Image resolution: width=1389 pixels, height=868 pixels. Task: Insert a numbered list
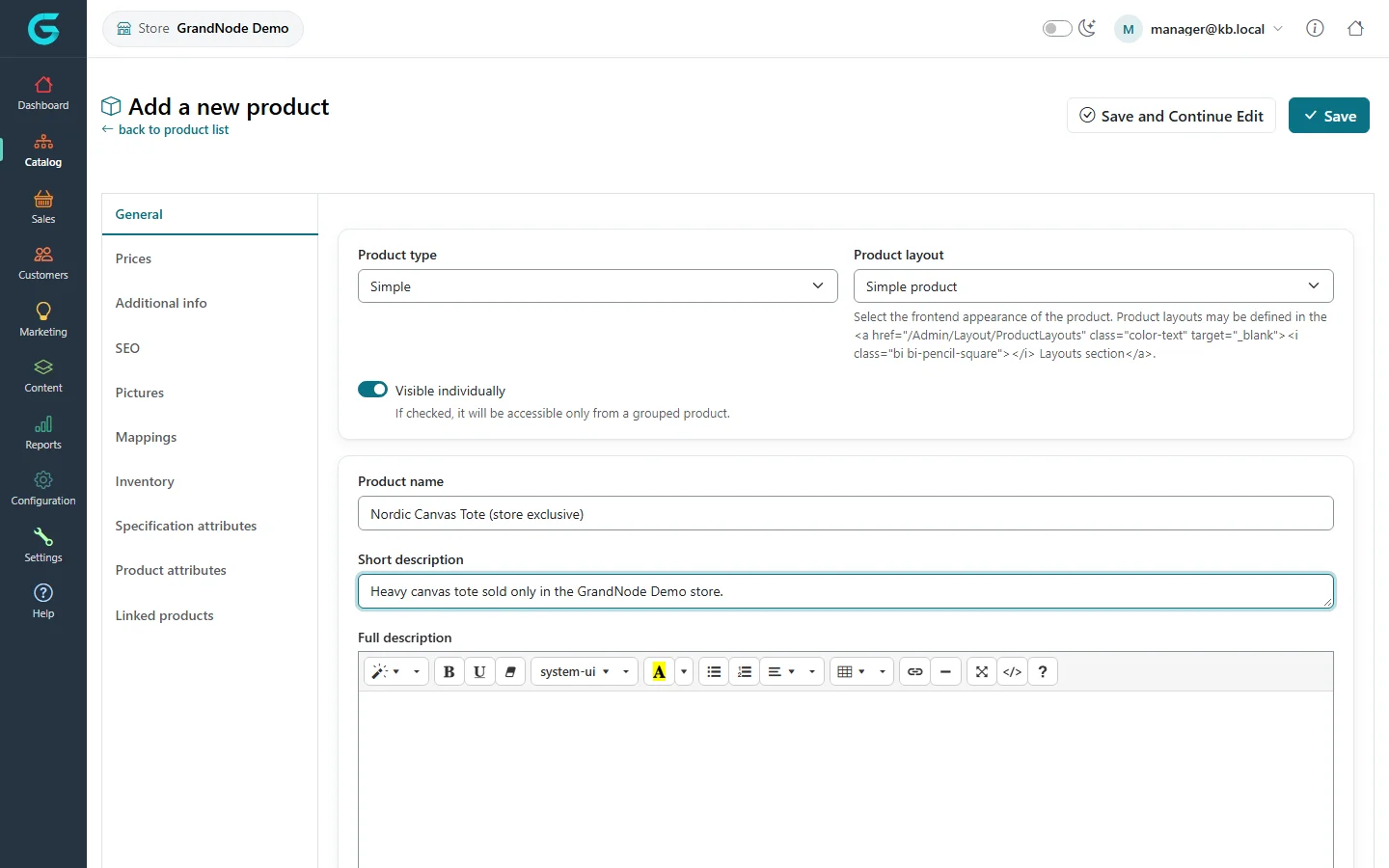click(x=745, y=671)
